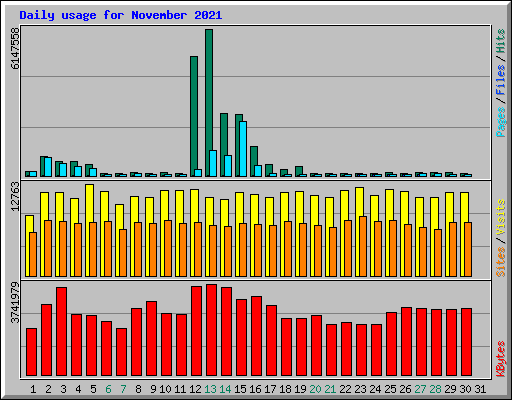This screenshot has height=400, width=512.
Task: Click the red KBytes bar for day 30
Action: (x=466, y=342)
